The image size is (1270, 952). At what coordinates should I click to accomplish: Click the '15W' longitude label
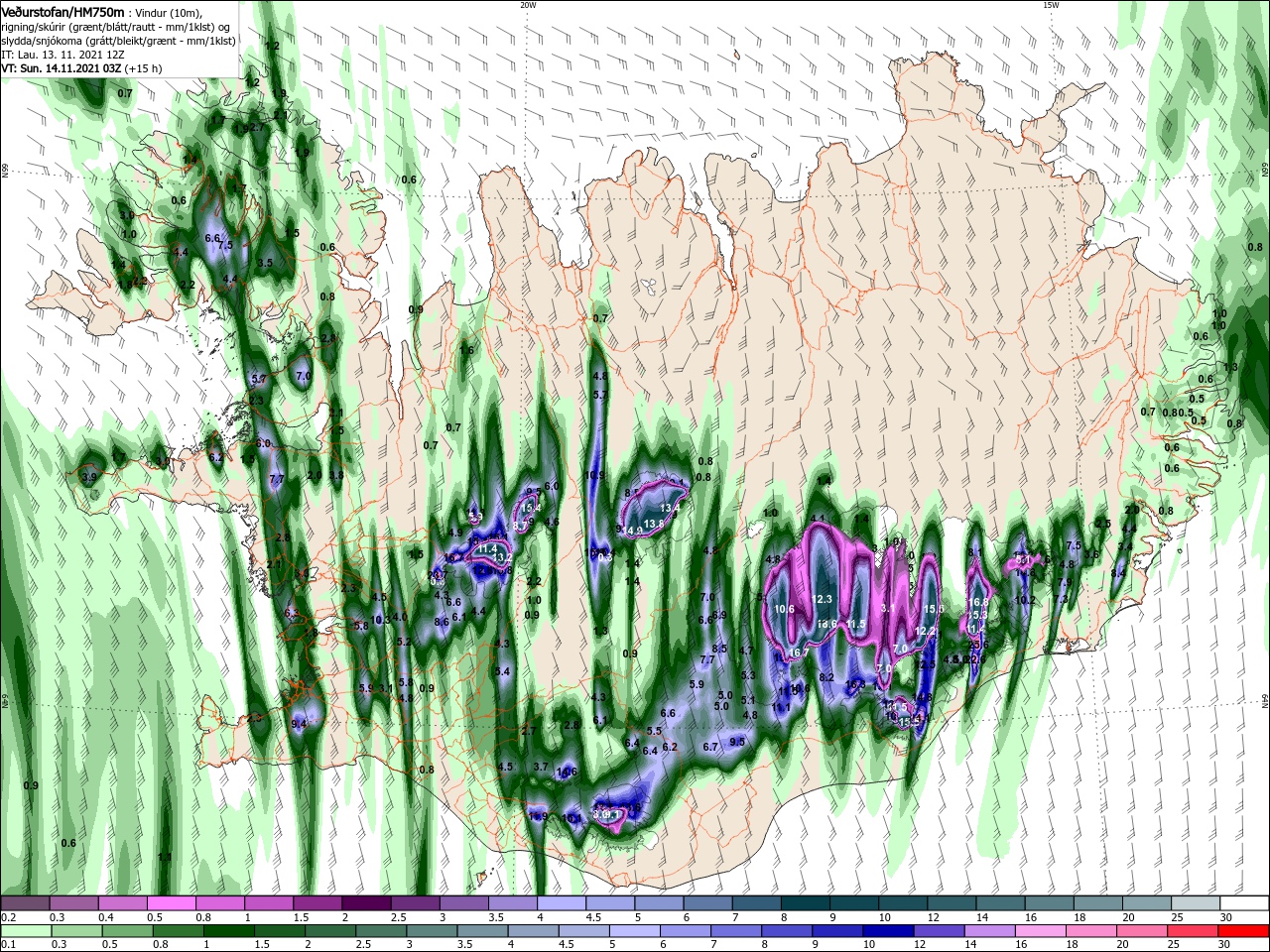1051,5
